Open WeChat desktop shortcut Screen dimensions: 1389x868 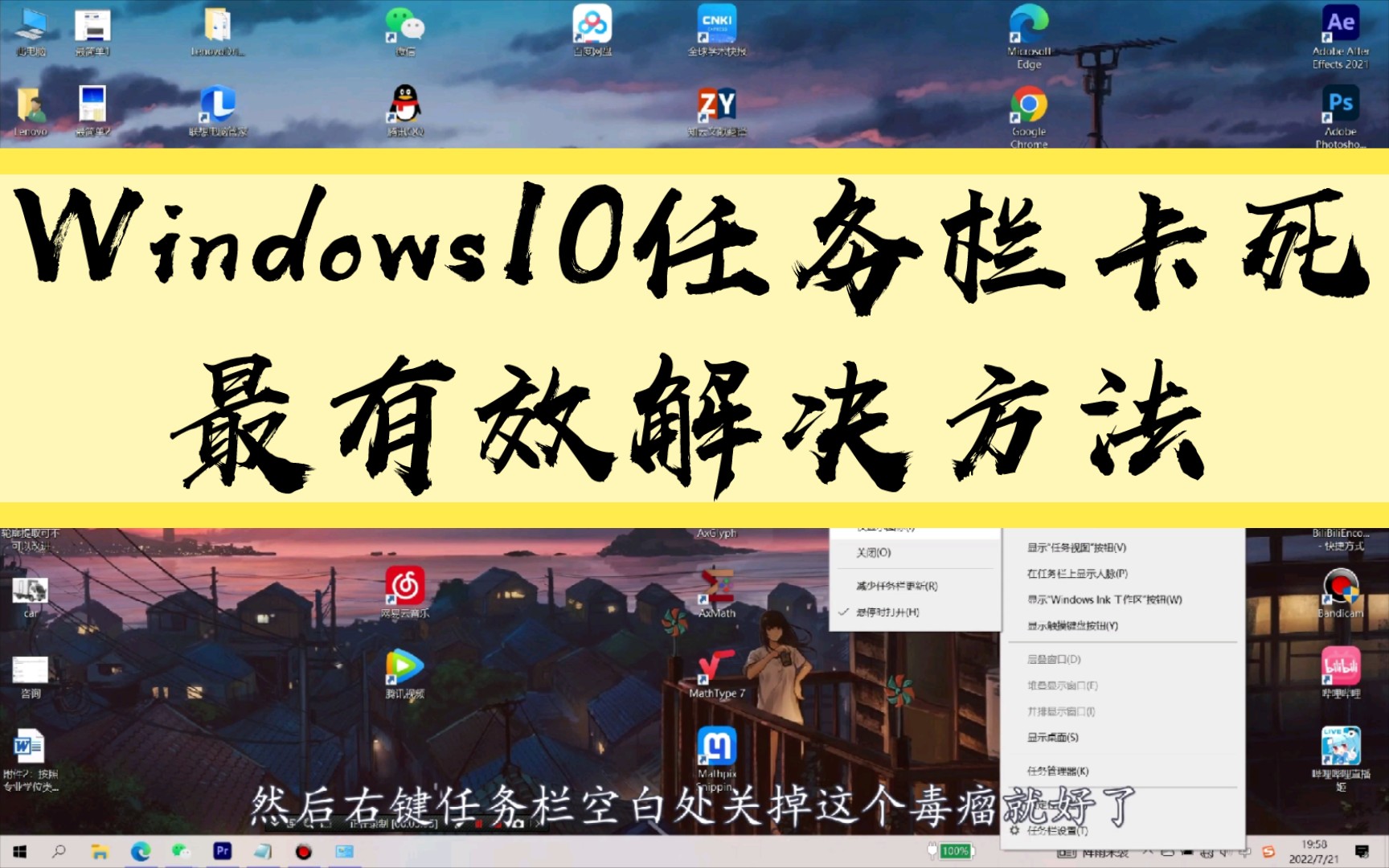405,31
